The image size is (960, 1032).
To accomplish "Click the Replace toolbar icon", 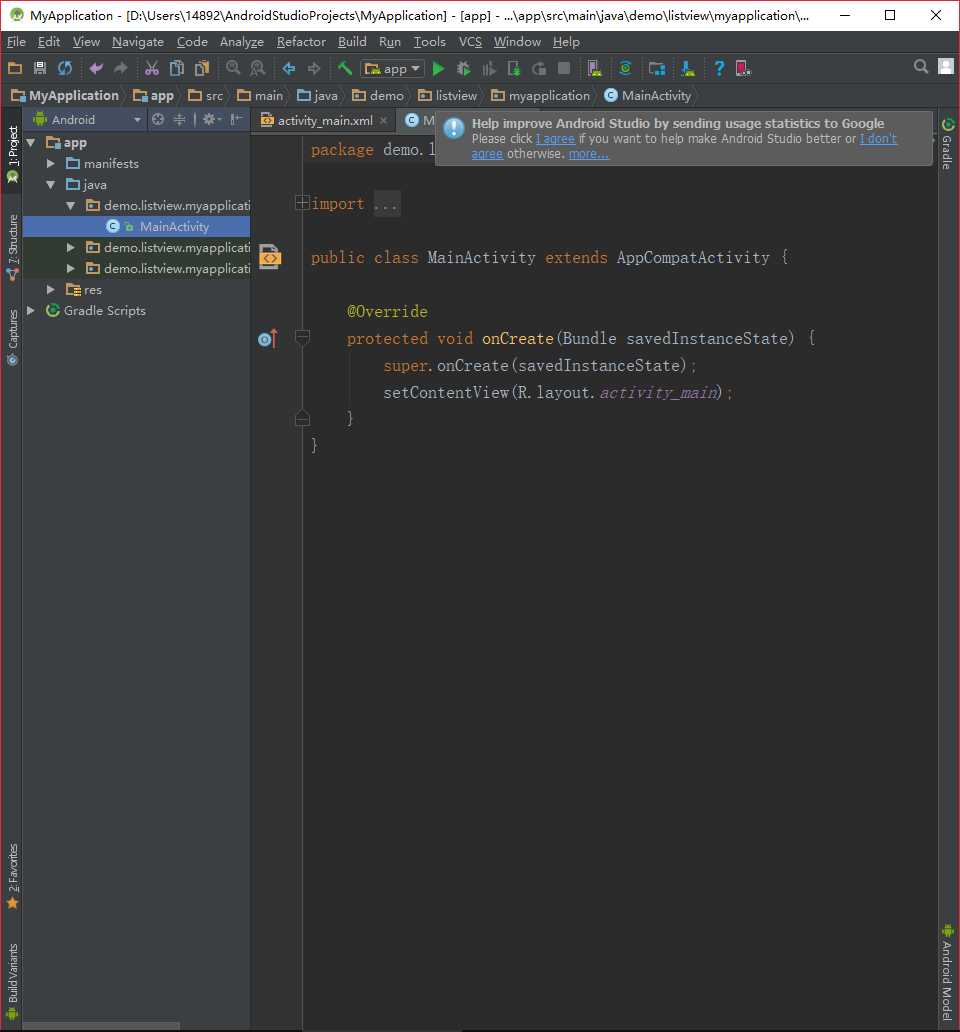I will point(258,68).
